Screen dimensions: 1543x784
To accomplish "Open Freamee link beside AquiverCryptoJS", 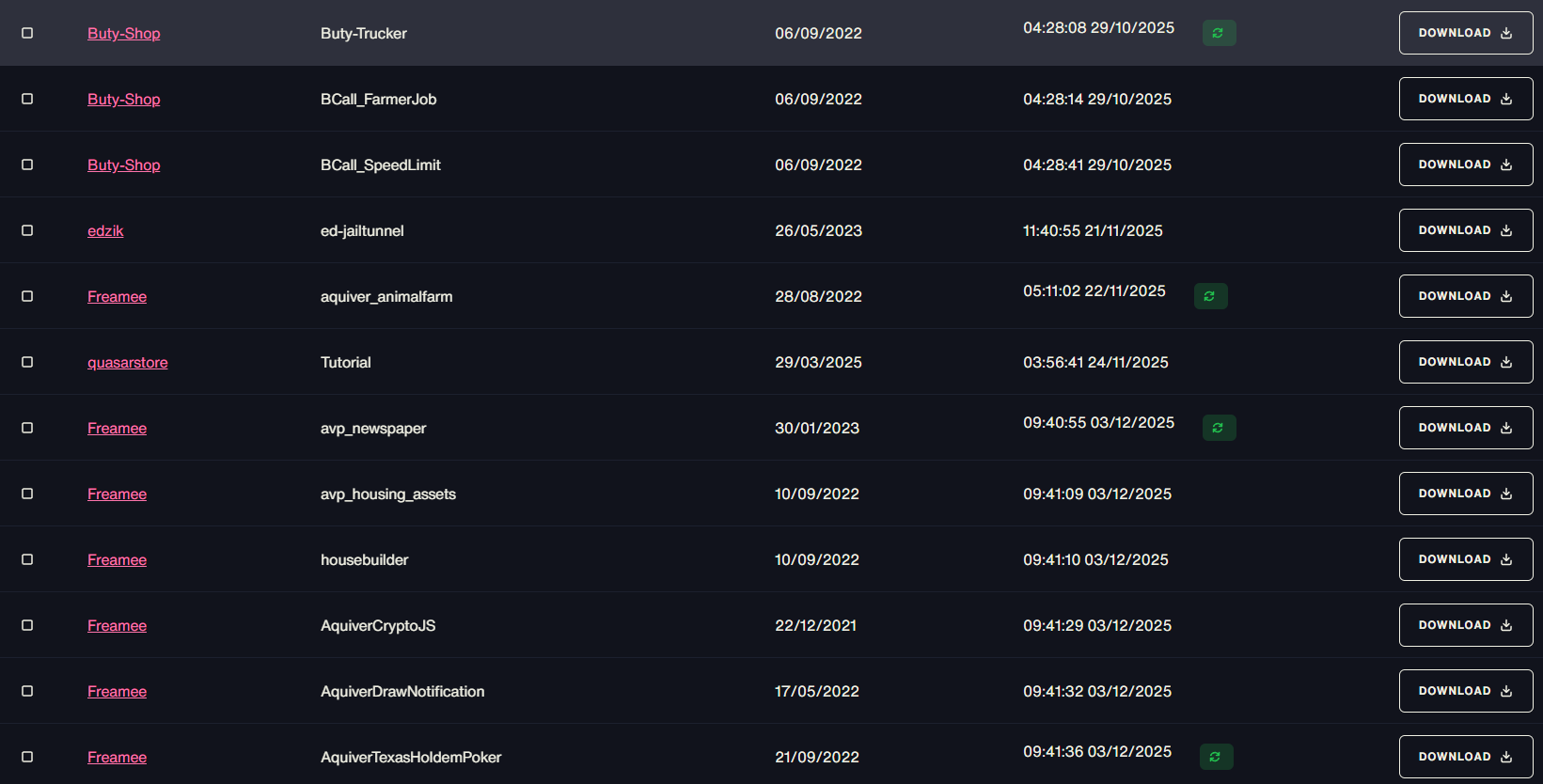I will [117, 625].
